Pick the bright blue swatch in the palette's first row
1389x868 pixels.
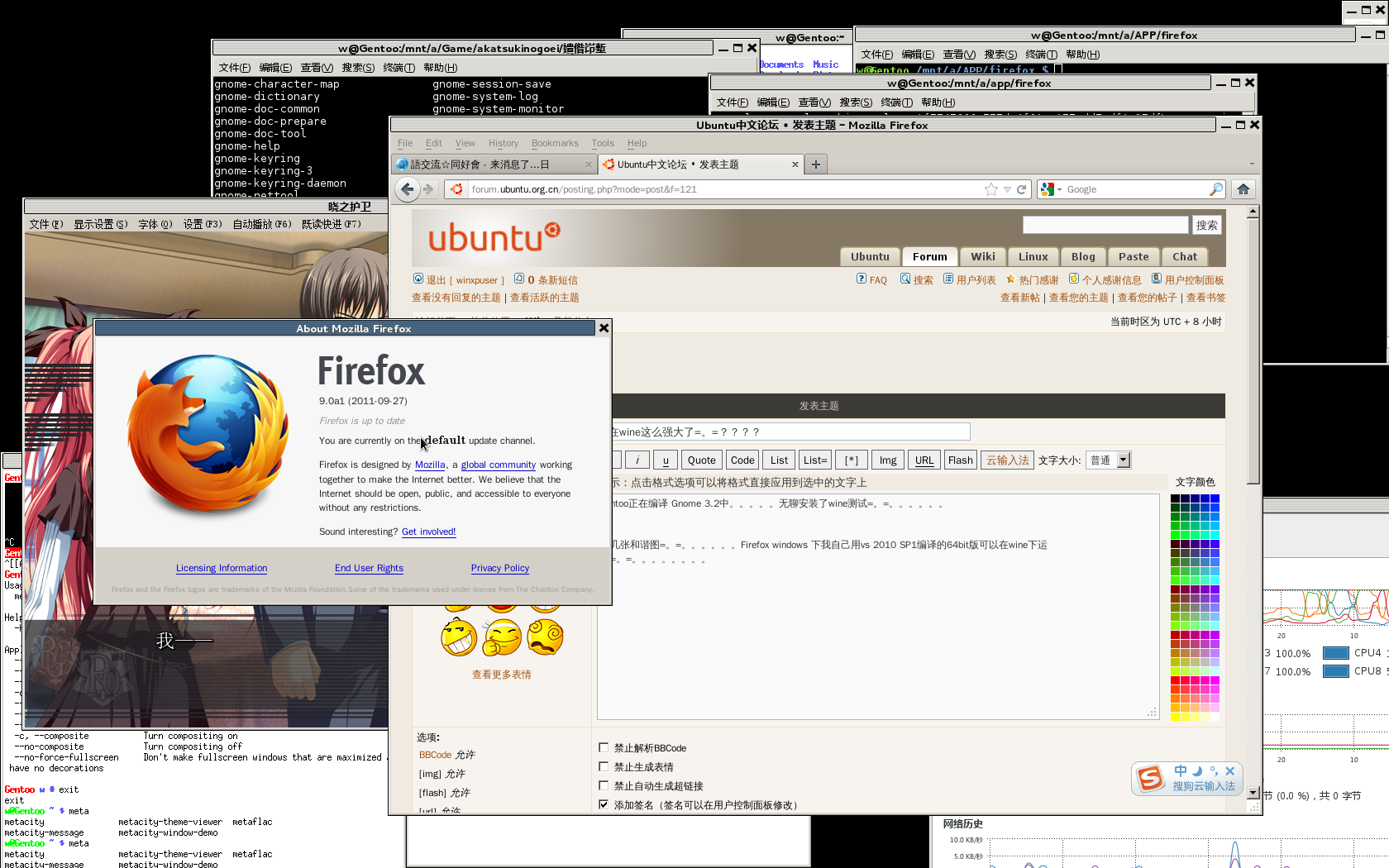point(1215,499)
